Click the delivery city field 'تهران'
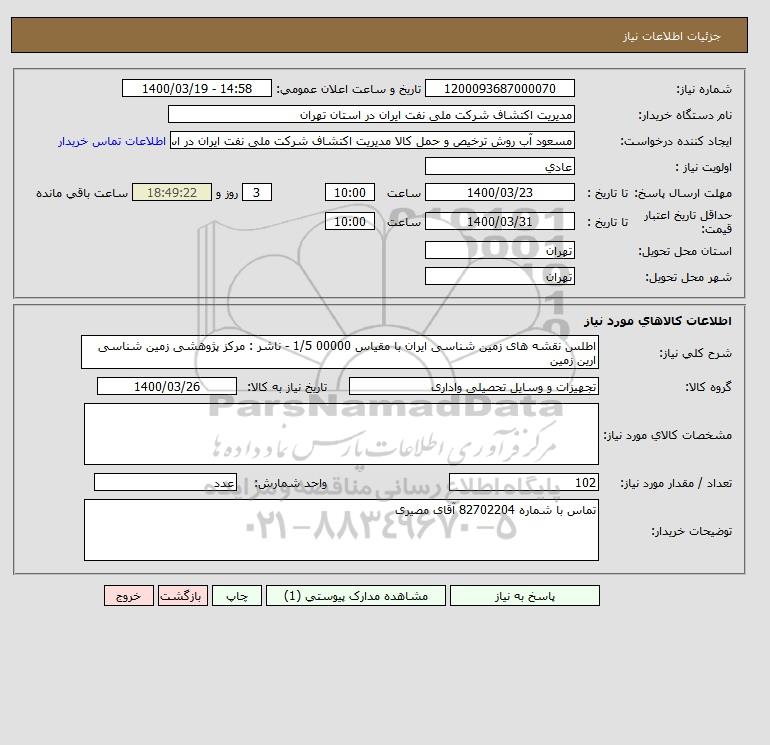The width and height of the screenshot is (770, 745). click(499, 276)
